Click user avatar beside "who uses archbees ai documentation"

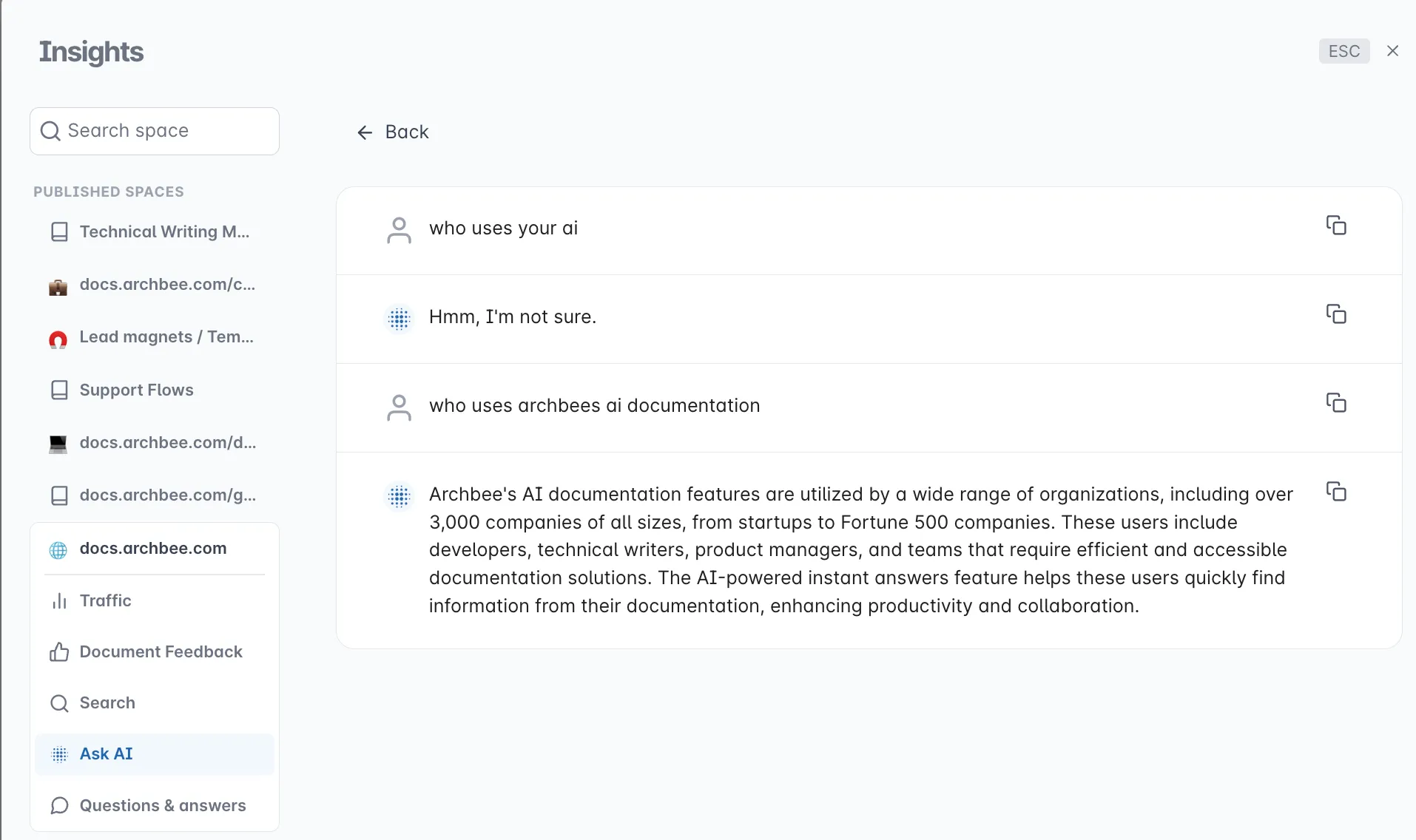[399, 407]
